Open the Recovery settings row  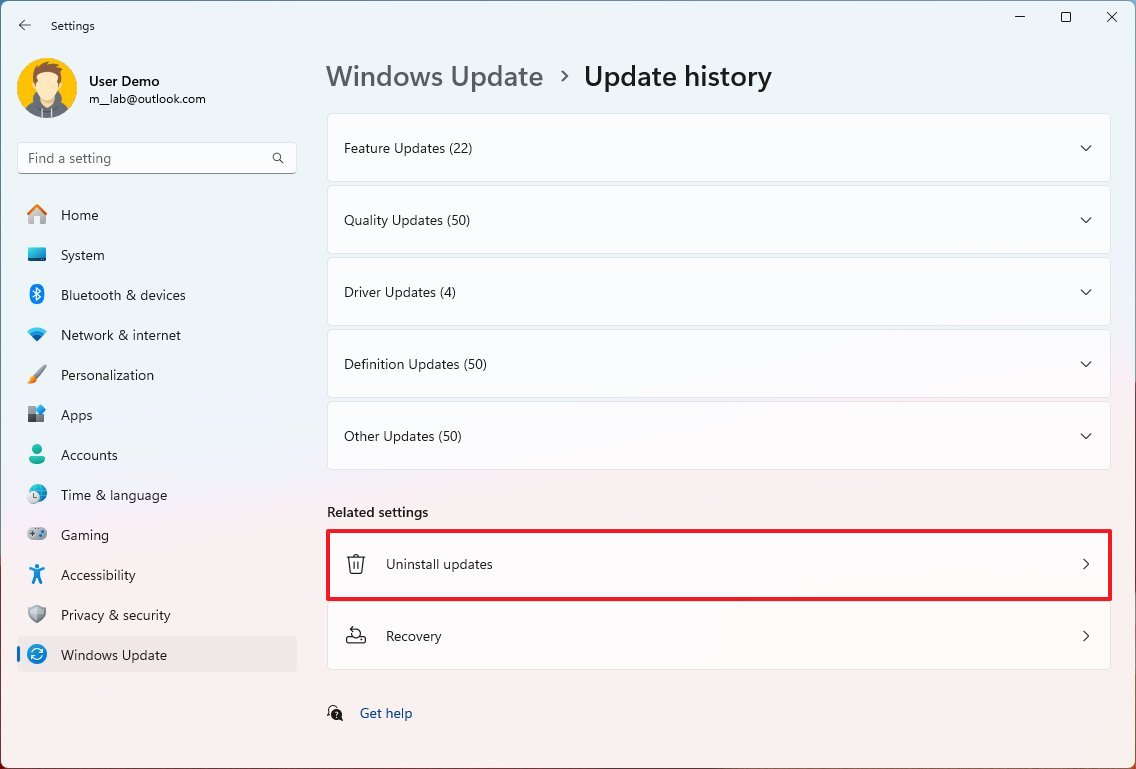point(718,636)
